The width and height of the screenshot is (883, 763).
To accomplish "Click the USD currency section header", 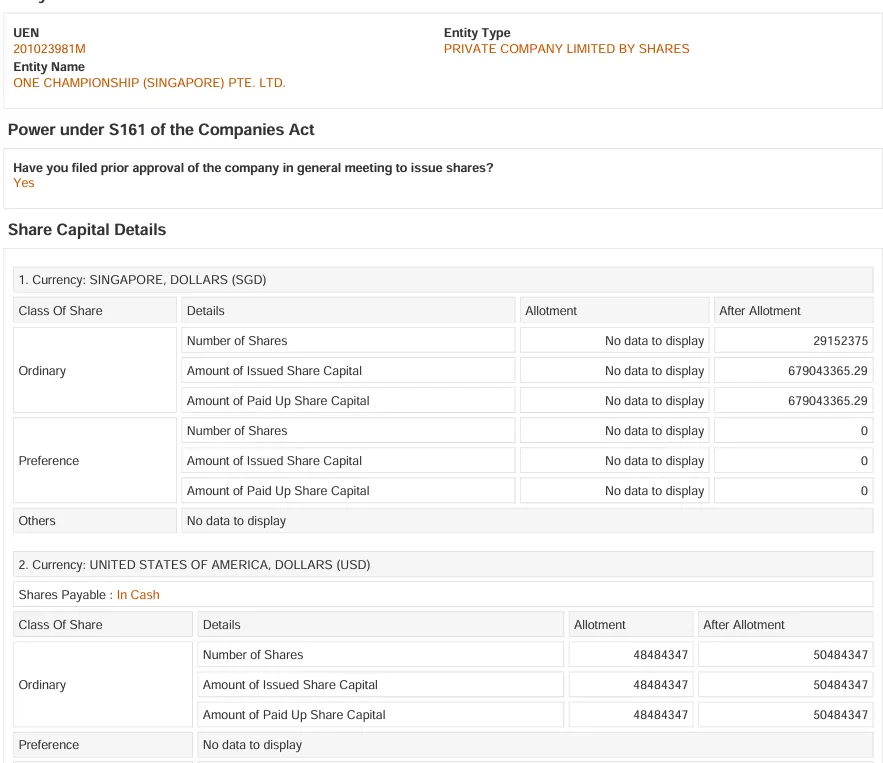I will coord(443,565).
